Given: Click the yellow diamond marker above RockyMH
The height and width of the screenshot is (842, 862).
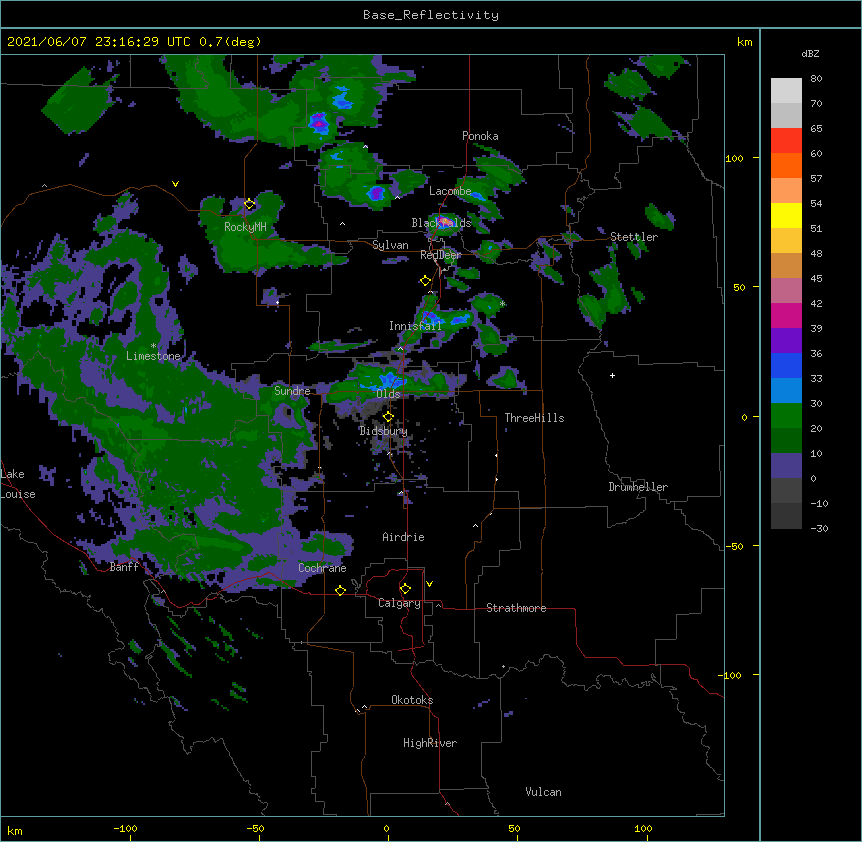Looking at the screenshot, I should coord(250,204).
